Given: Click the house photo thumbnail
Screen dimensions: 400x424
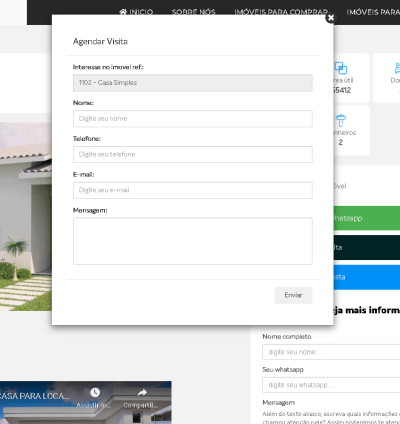Looking at the screenshot, I should coord(26,217).
